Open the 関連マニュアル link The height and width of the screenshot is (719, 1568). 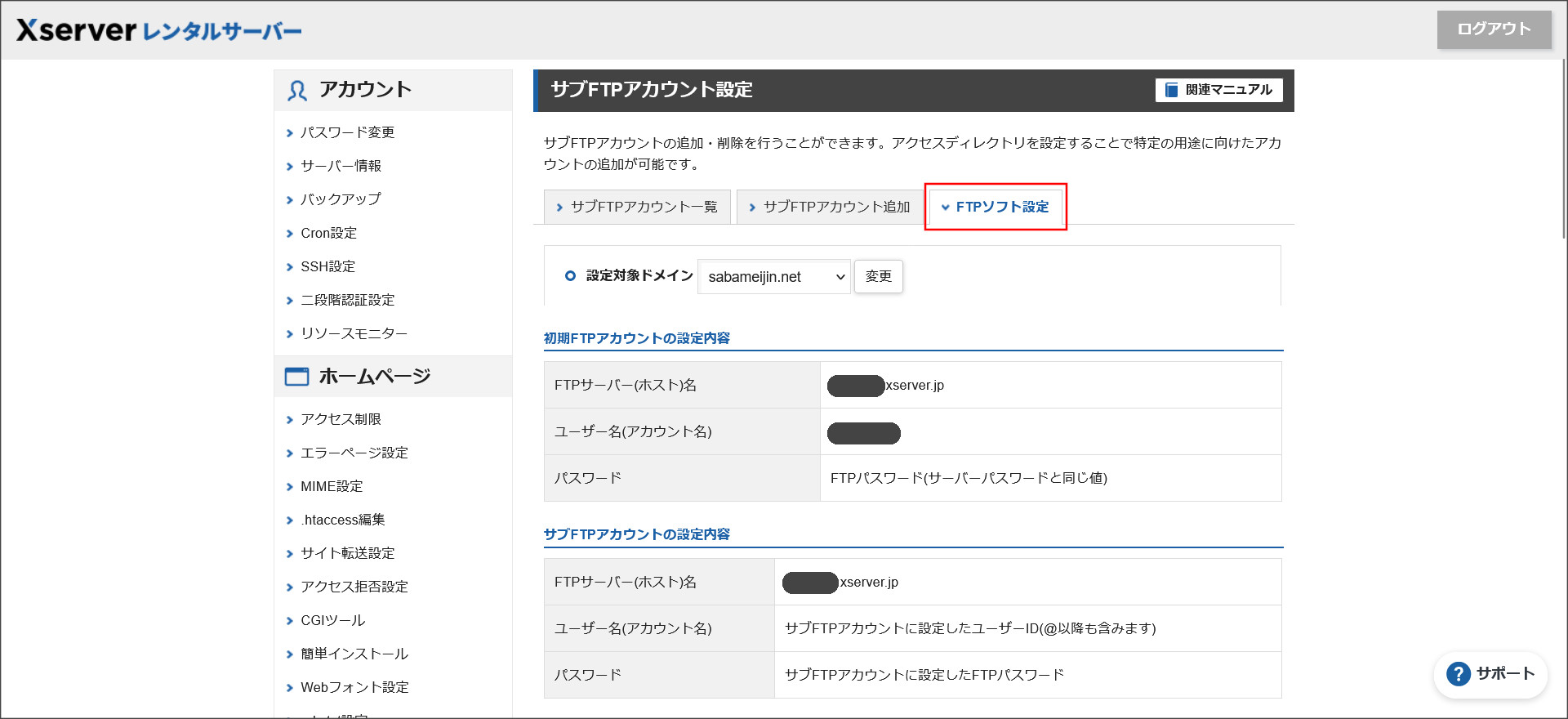(1218, 90)
